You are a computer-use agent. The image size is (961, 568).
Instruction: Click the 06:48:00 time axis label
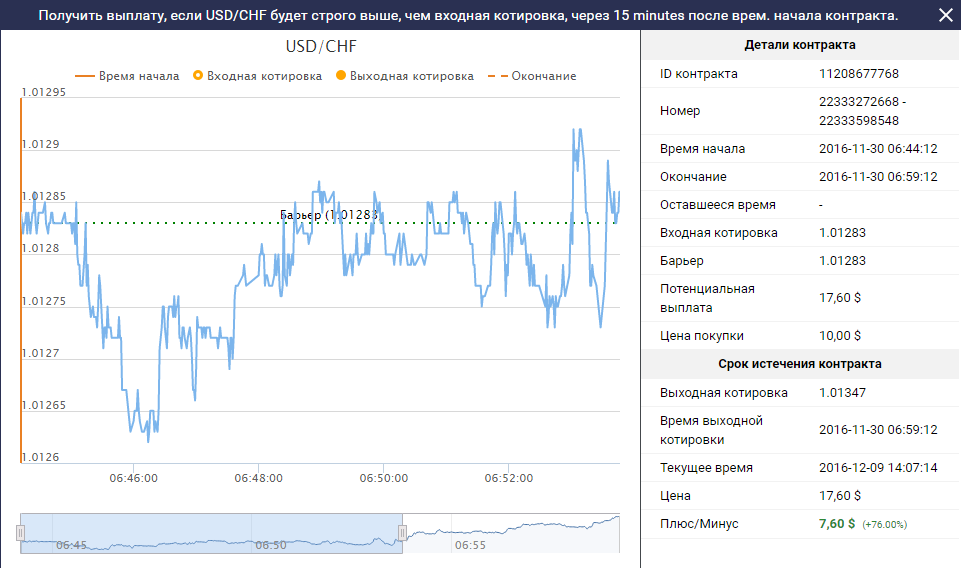pos(258,478)
